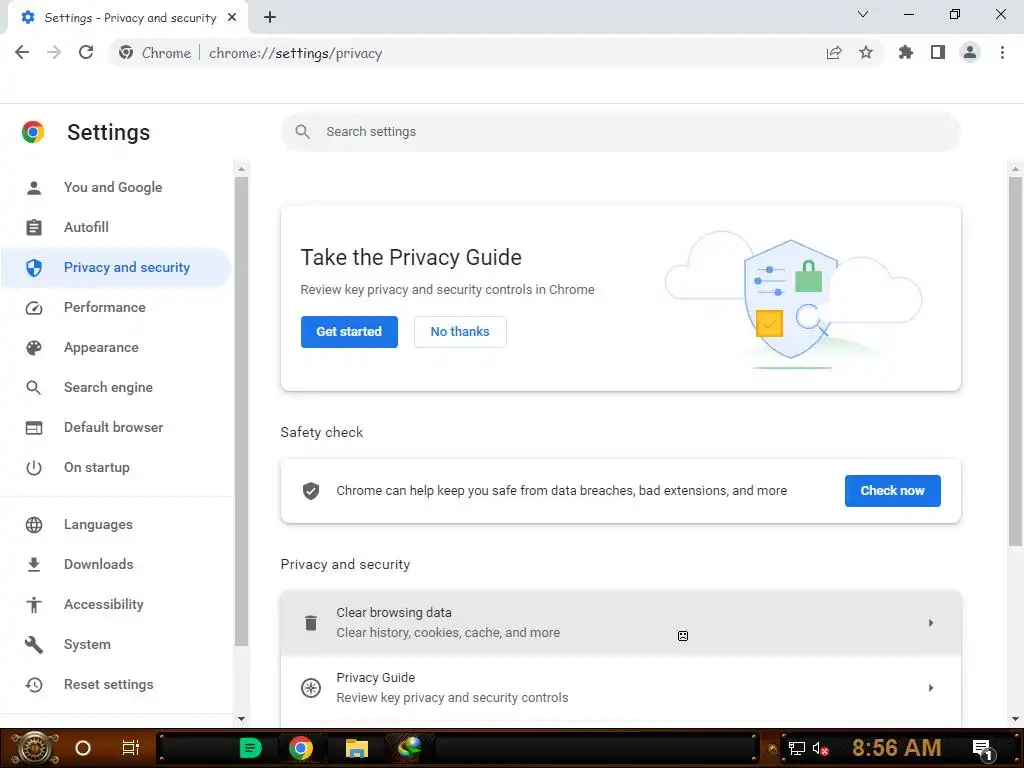
Task: Click the On startup power icon
Action: [34, 468]
